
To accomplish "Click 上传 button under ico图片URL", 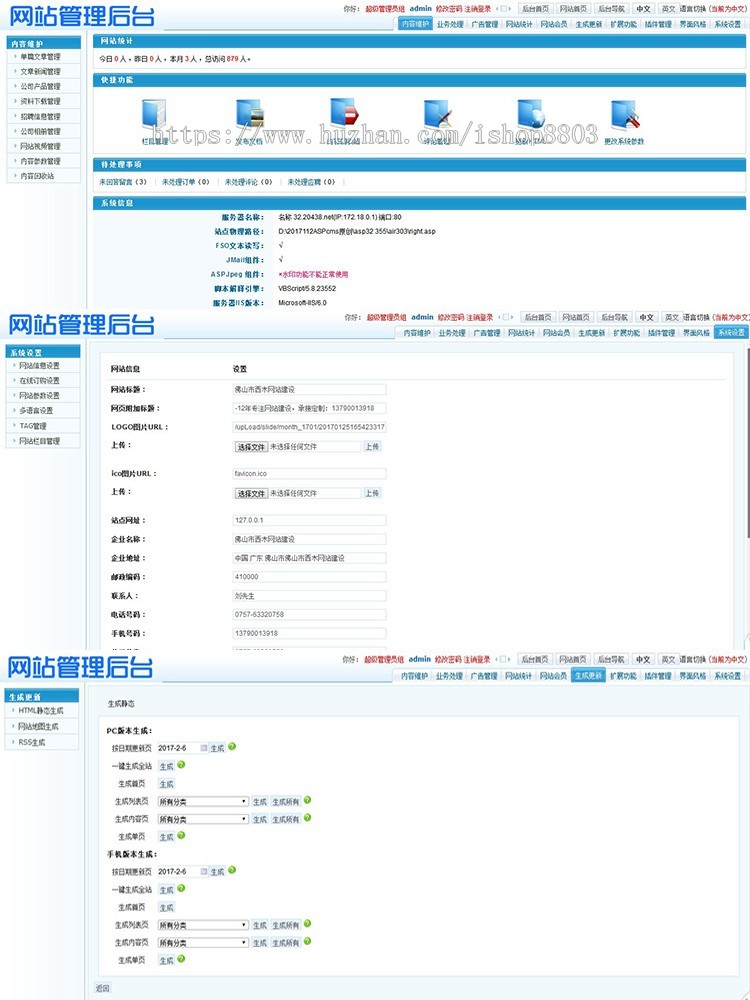I will click(x=372, y=493).
